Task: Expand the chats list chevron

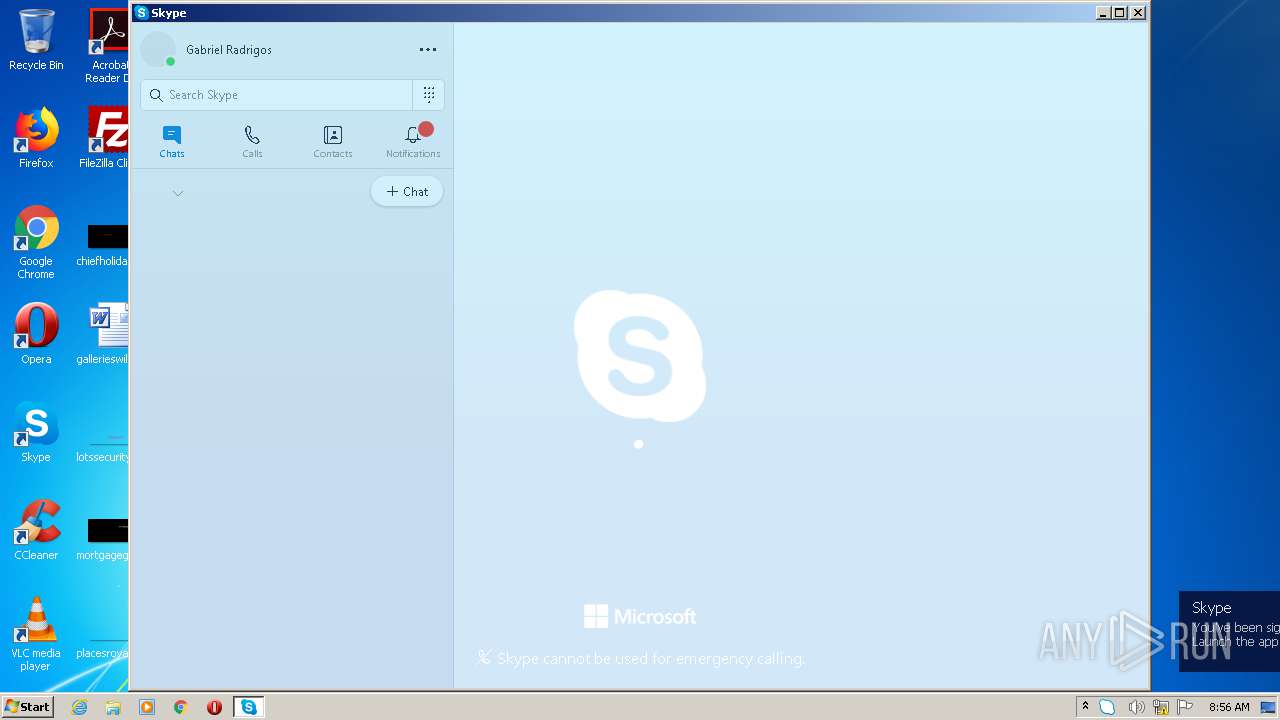Action: [178, 193]
